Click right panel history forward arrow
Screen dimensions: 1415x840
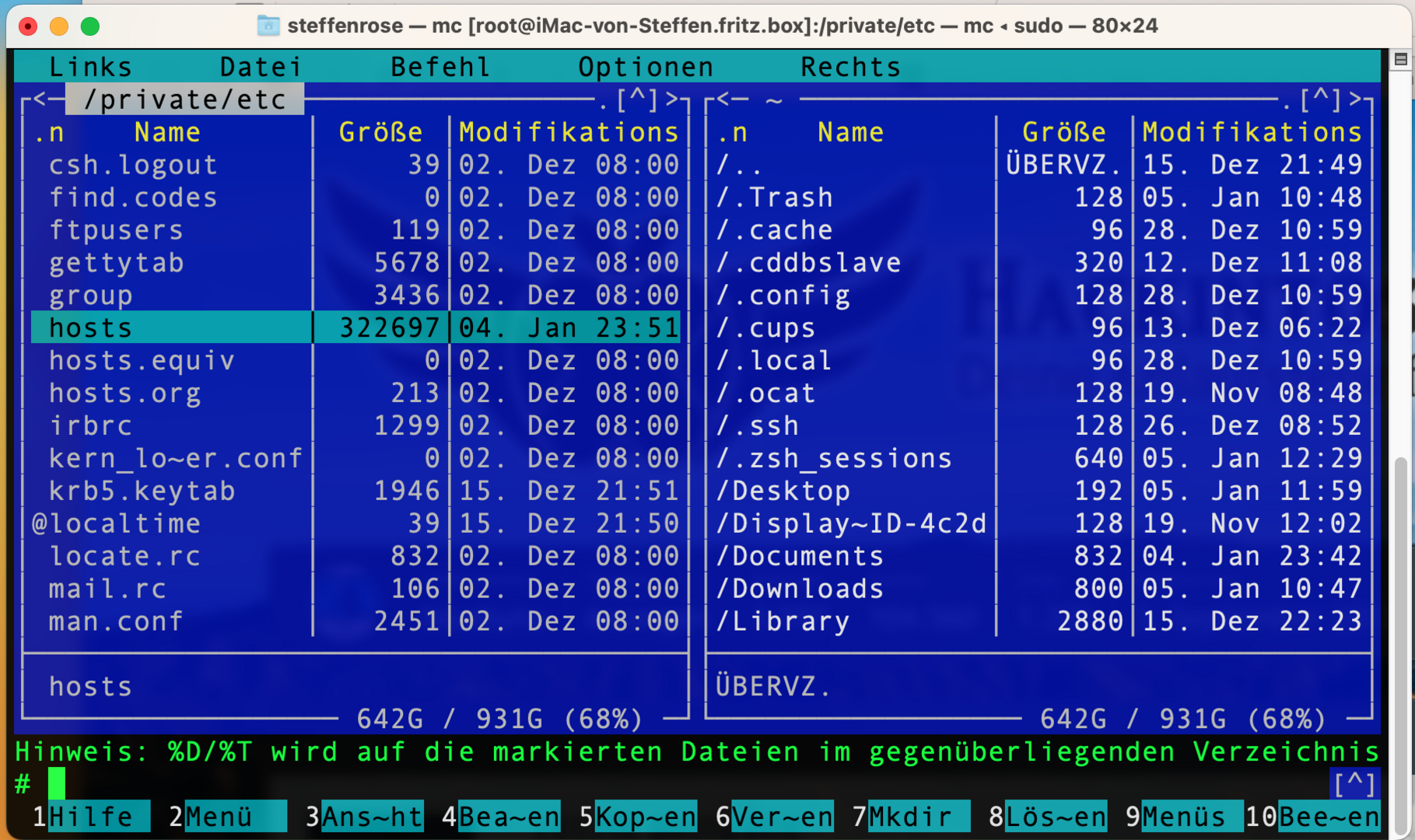pyautogui.click(x=1356, y=100)
